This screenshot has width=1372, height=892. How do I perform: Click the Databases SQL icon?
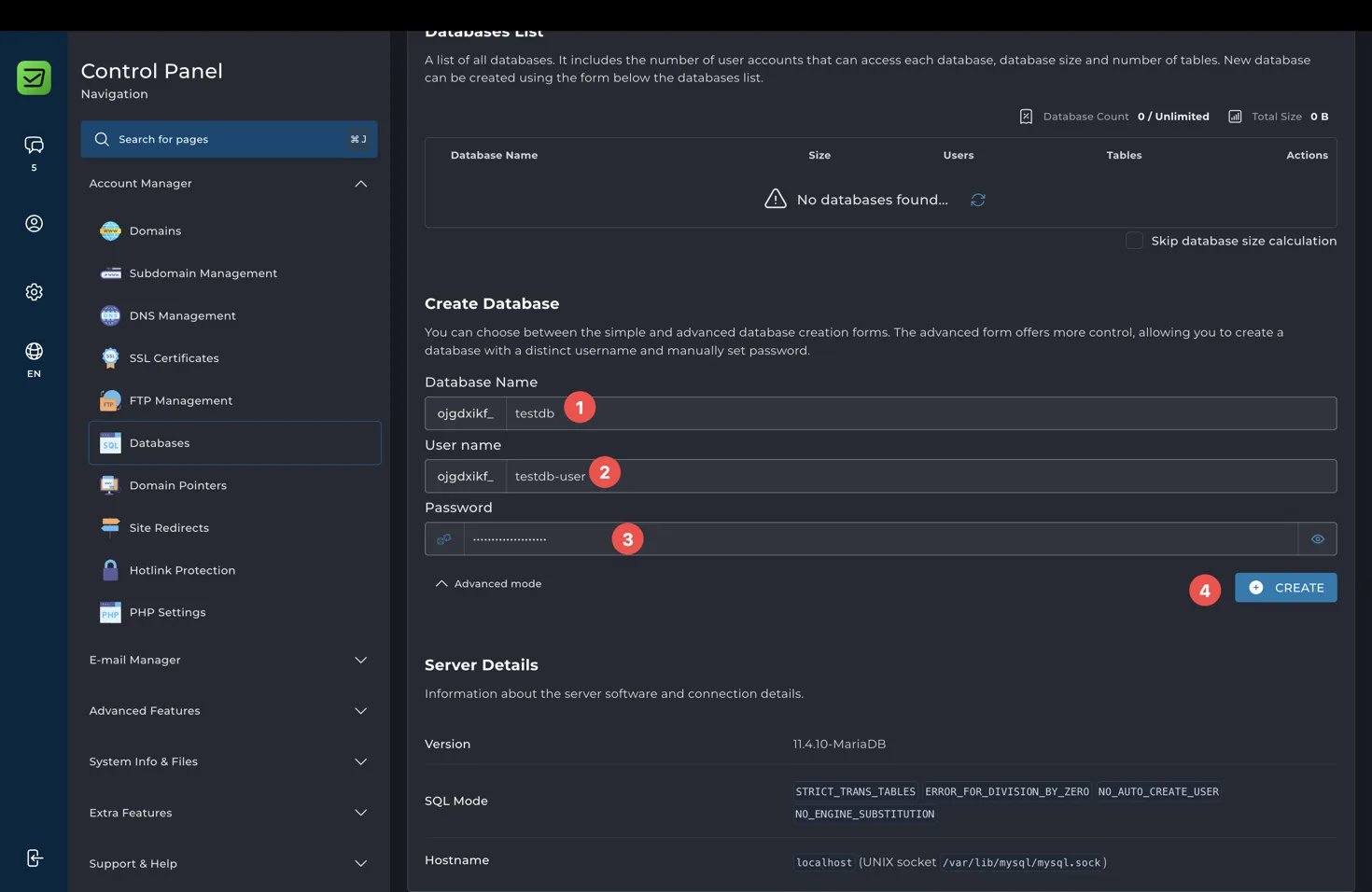pyautogui.click(x=110, y=443)
